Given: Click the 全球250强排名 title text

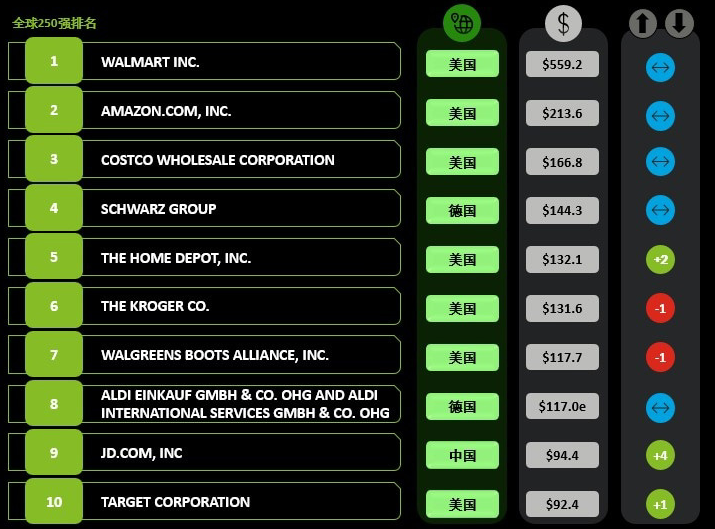Looking at the screenshot, I should click(54, 23).
